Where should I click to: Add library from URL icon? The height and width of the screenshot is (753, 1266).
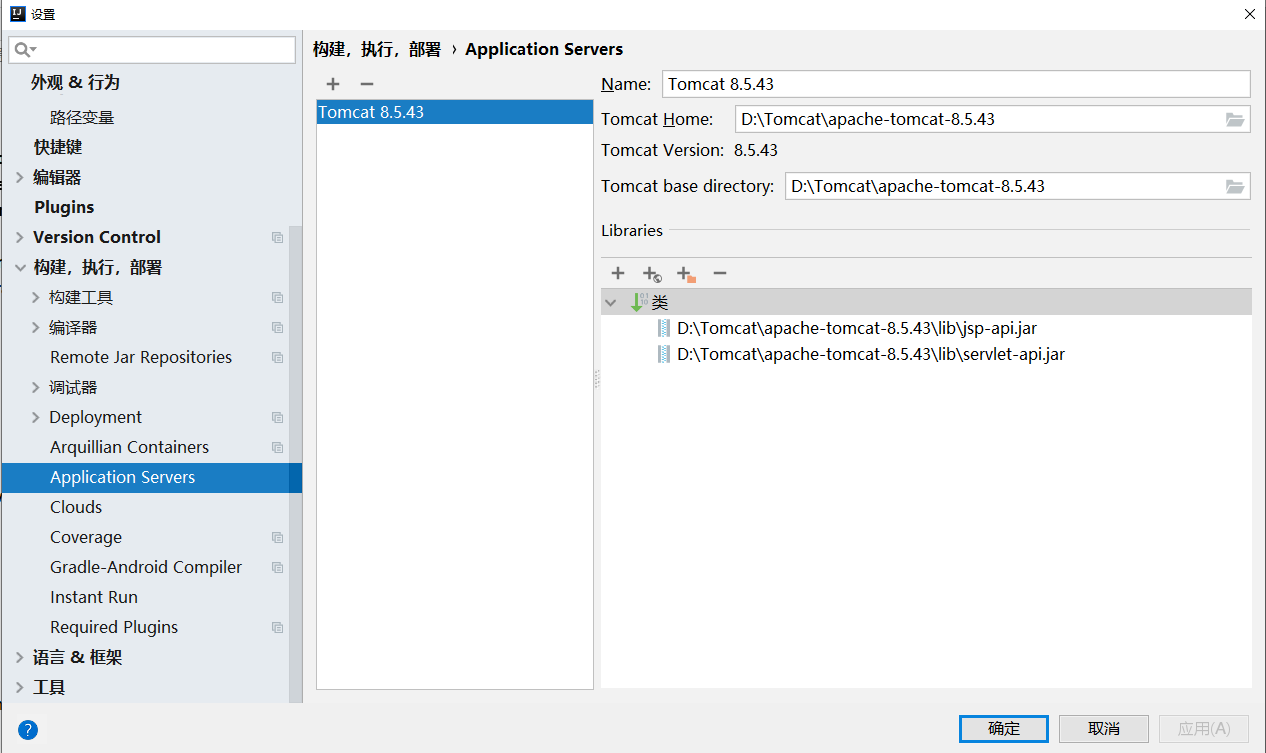(x=652, y=274)
